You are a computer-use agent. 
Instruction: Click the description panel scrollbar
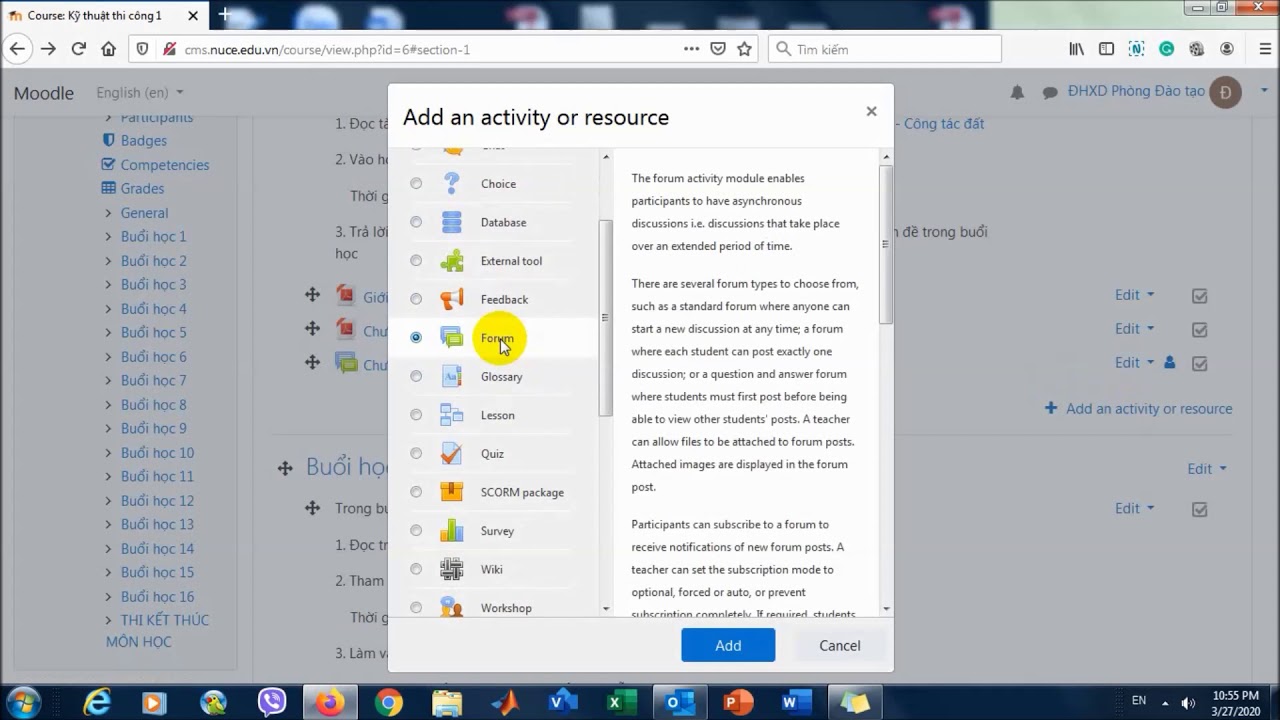click(885, 244)
